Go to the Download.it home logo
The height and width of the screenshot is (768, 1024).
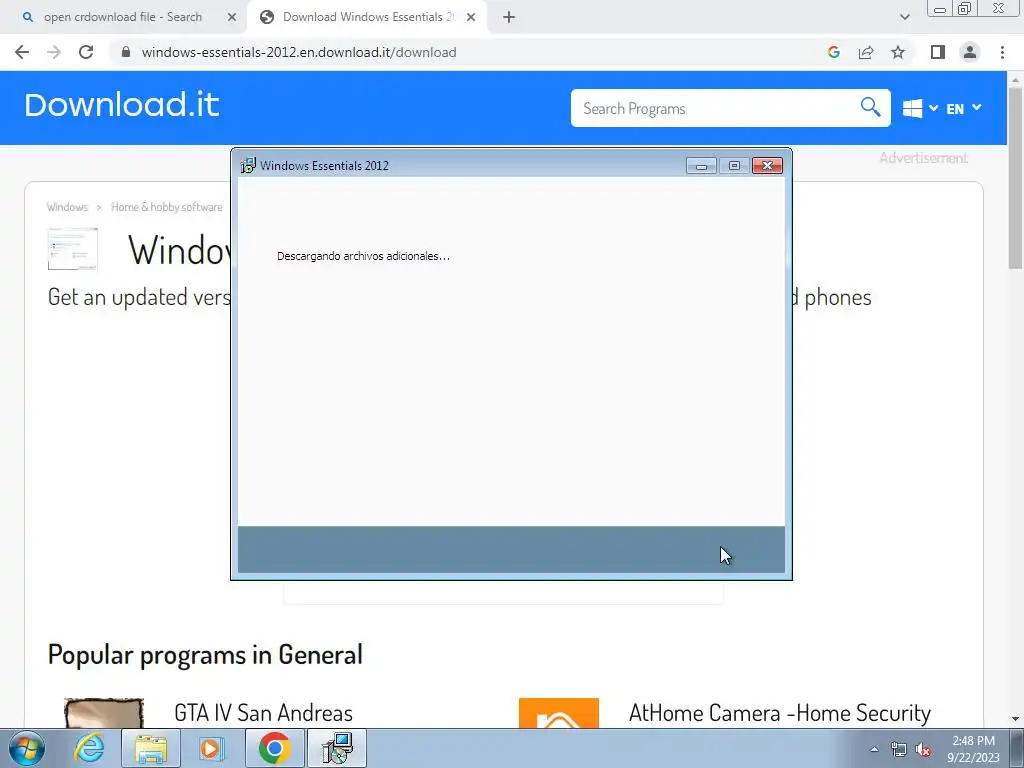point(121,105)
